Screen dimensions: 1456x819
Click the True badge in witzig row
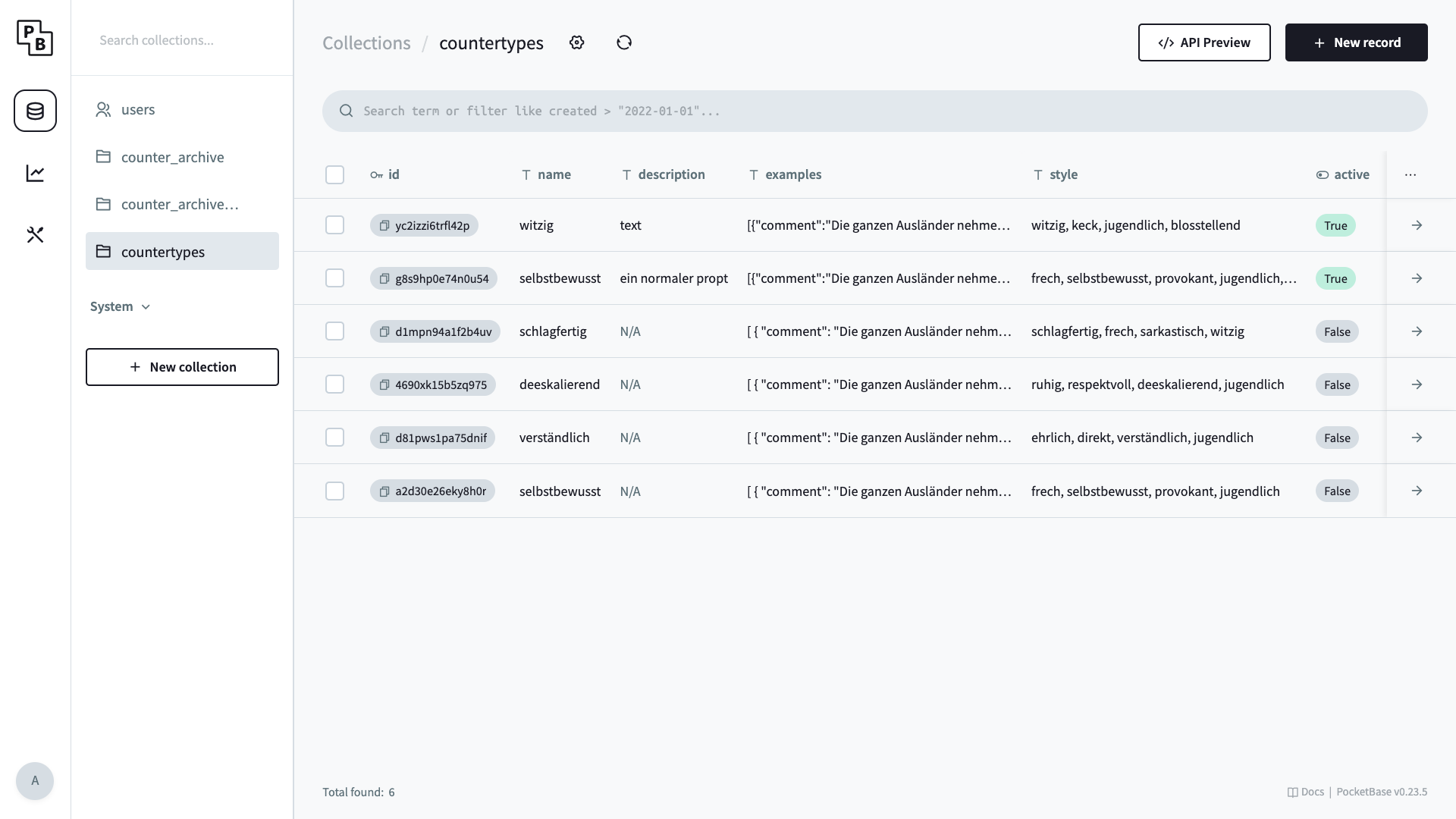coord(1335,225)
